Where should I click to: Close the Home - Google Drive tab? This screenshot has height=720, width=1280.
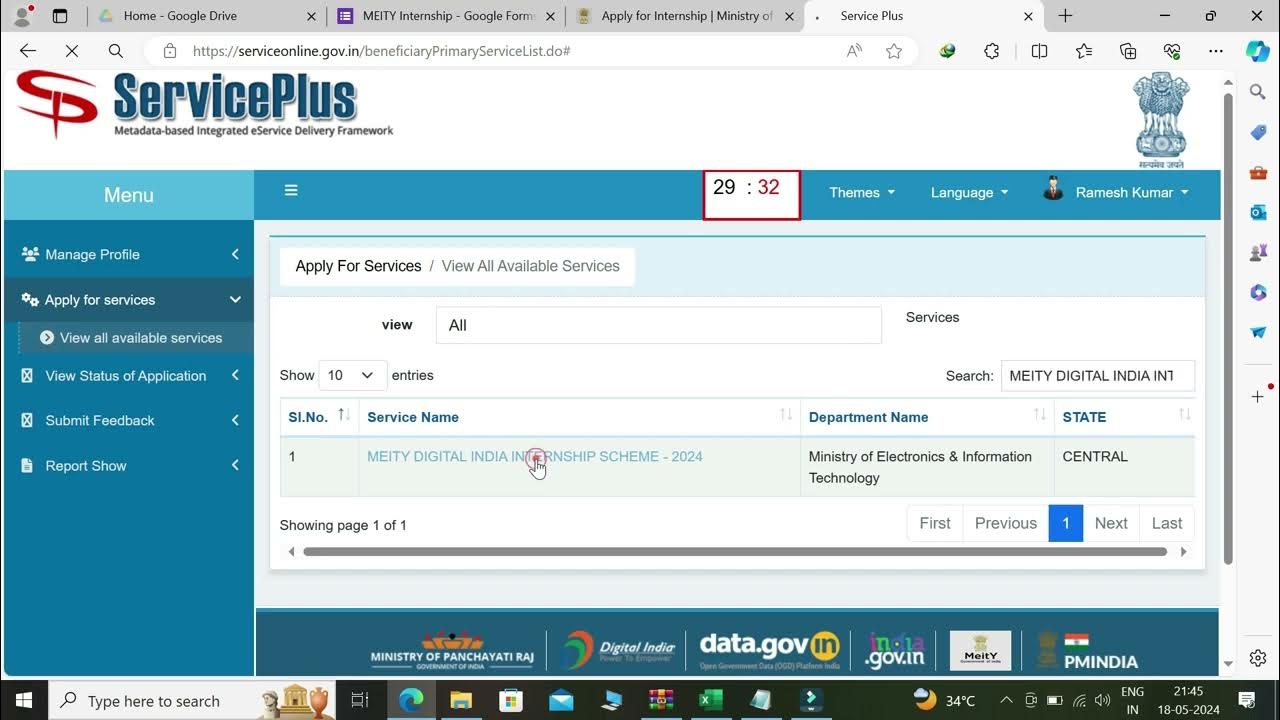point(310,16)
